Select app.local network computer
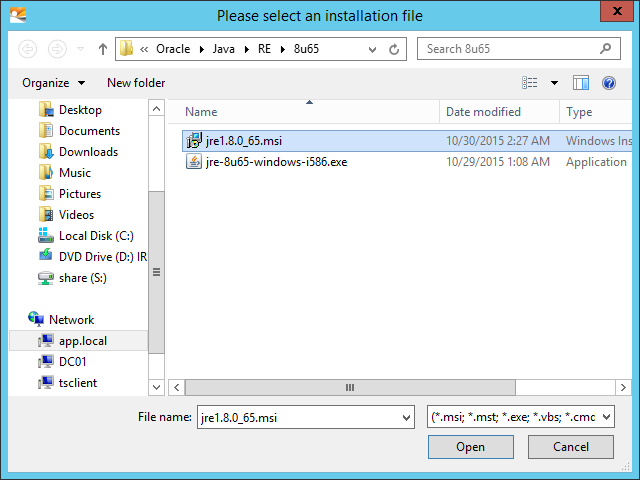Screen dimensions: 640x480 pos(83,341)
